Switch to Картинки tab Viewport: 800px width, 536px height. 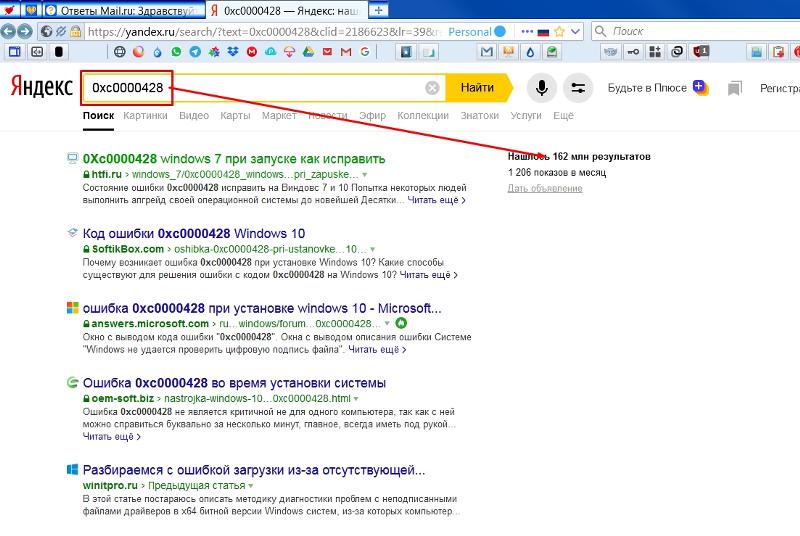(145, 115)
